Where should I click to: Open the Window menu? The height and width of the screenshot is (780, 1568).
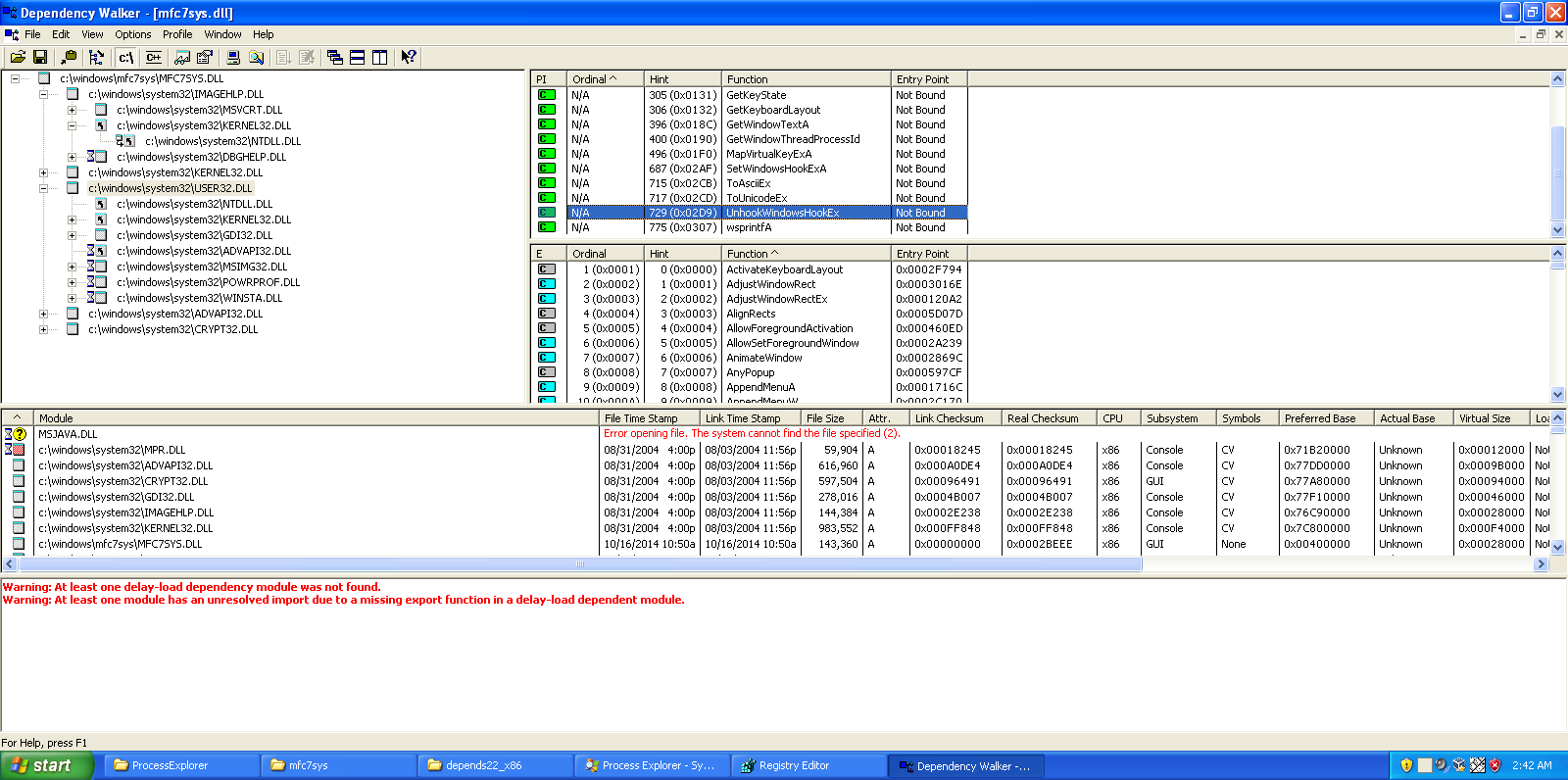[222, 34]
